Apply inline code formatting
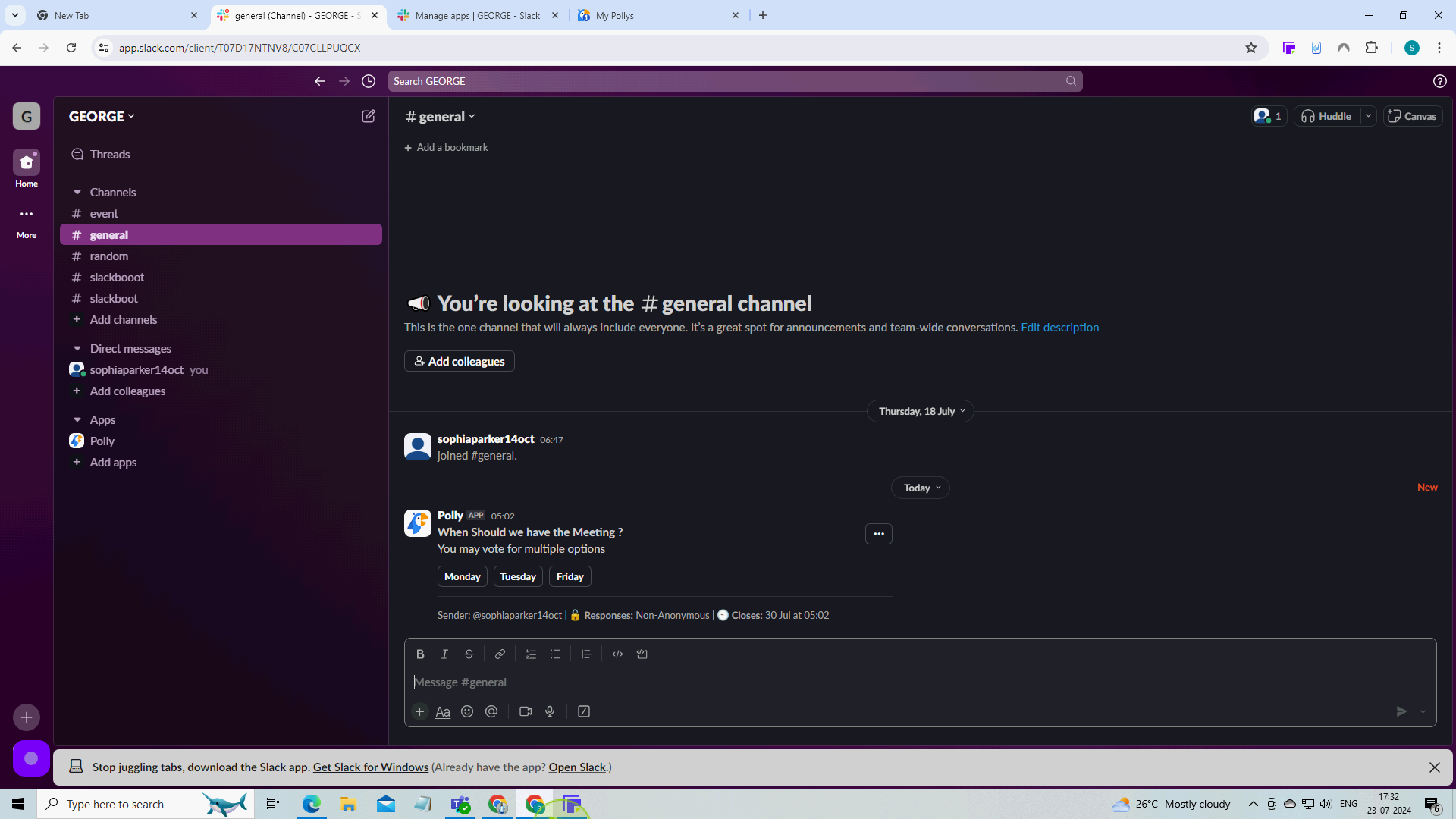1456x819 pixels. (x=617, y=654)
